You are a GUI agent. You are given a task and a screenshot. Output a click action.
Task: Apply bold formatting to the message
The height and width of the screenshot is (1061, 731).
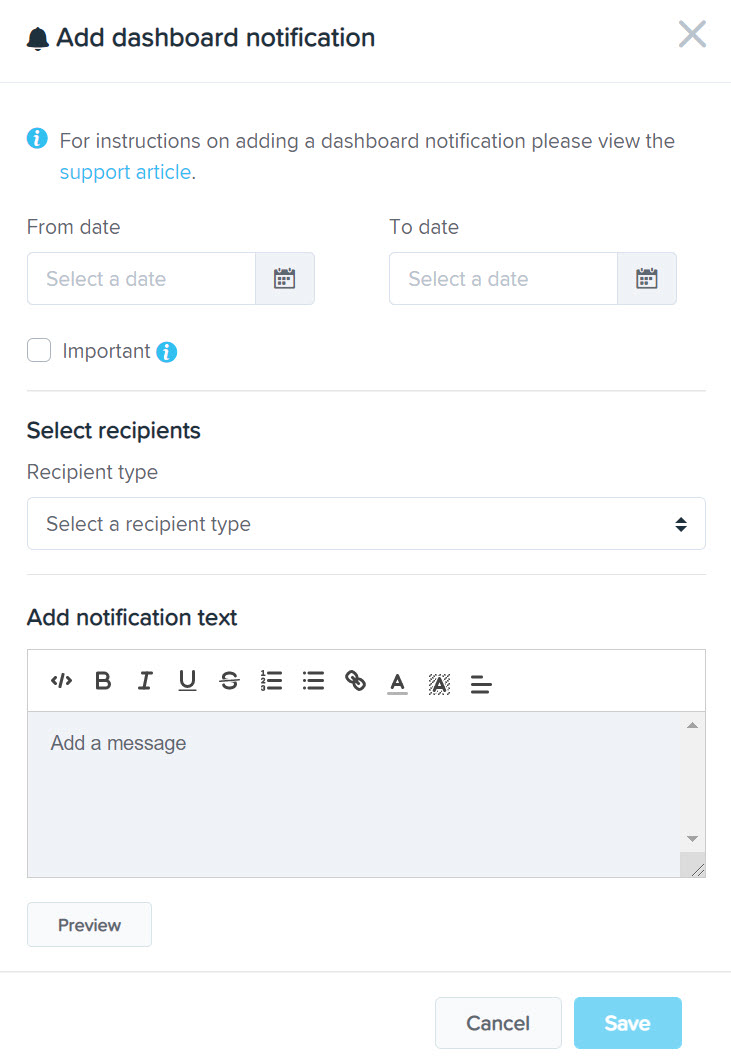tap(103, 681)
